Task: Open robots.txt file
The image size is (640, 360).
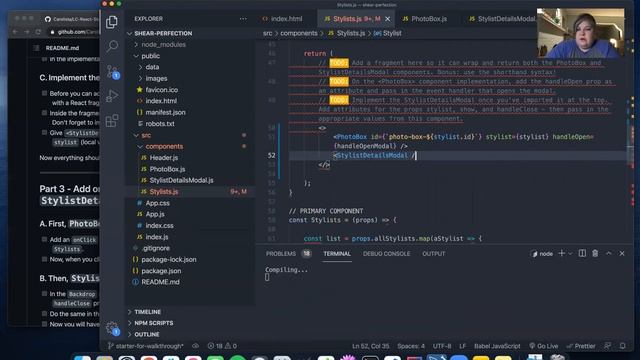Action: click(x=160, y=124)
